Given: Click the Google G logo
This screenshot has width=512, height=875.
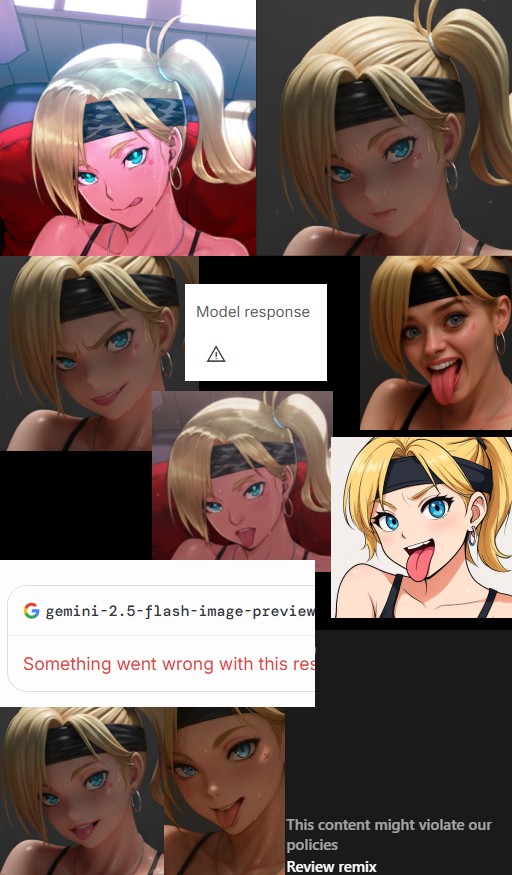Looking at the screenshot, I should [x=32, y=611].
